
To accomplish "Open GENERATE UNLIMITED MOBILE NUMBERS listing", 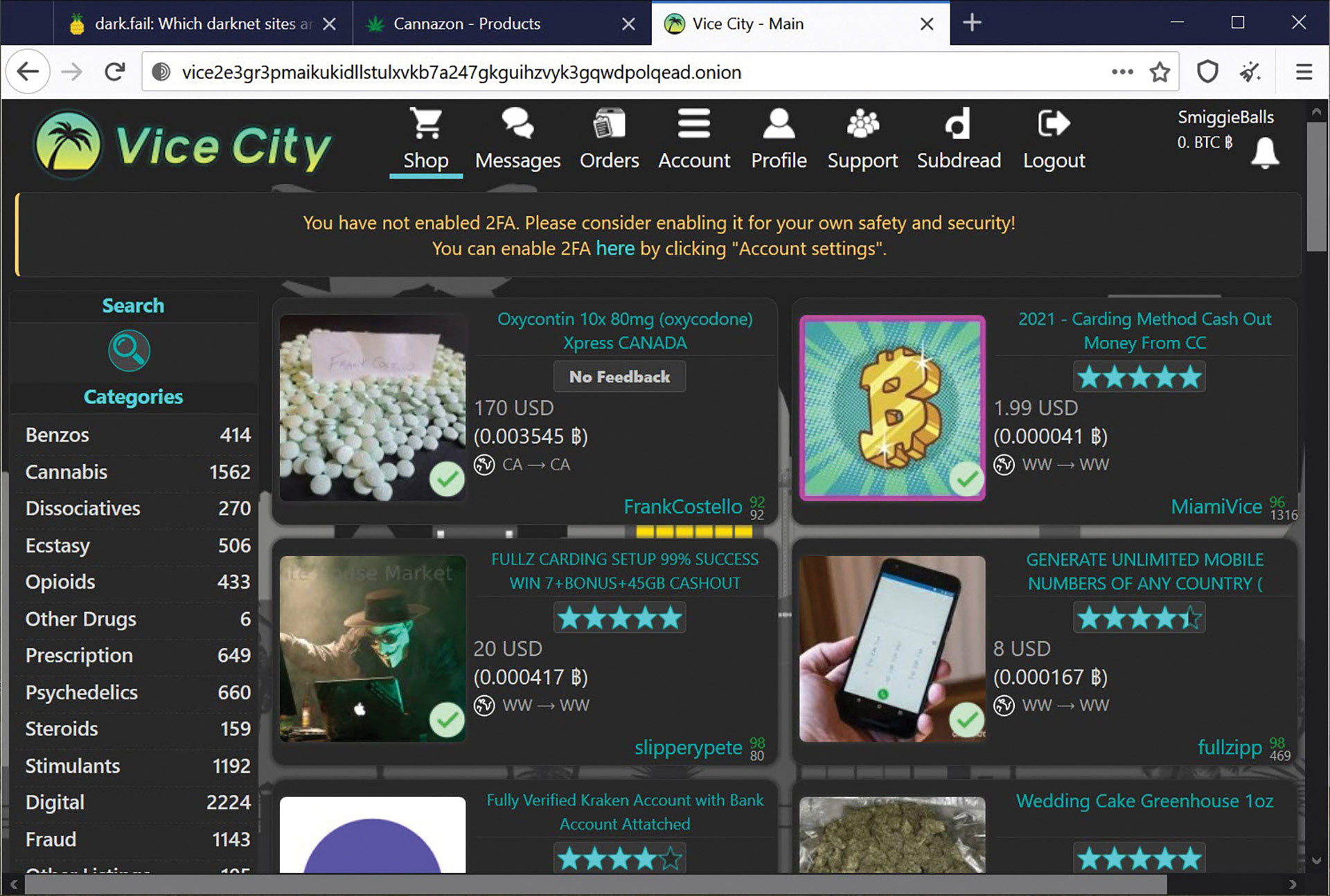I will point(1144,571).
